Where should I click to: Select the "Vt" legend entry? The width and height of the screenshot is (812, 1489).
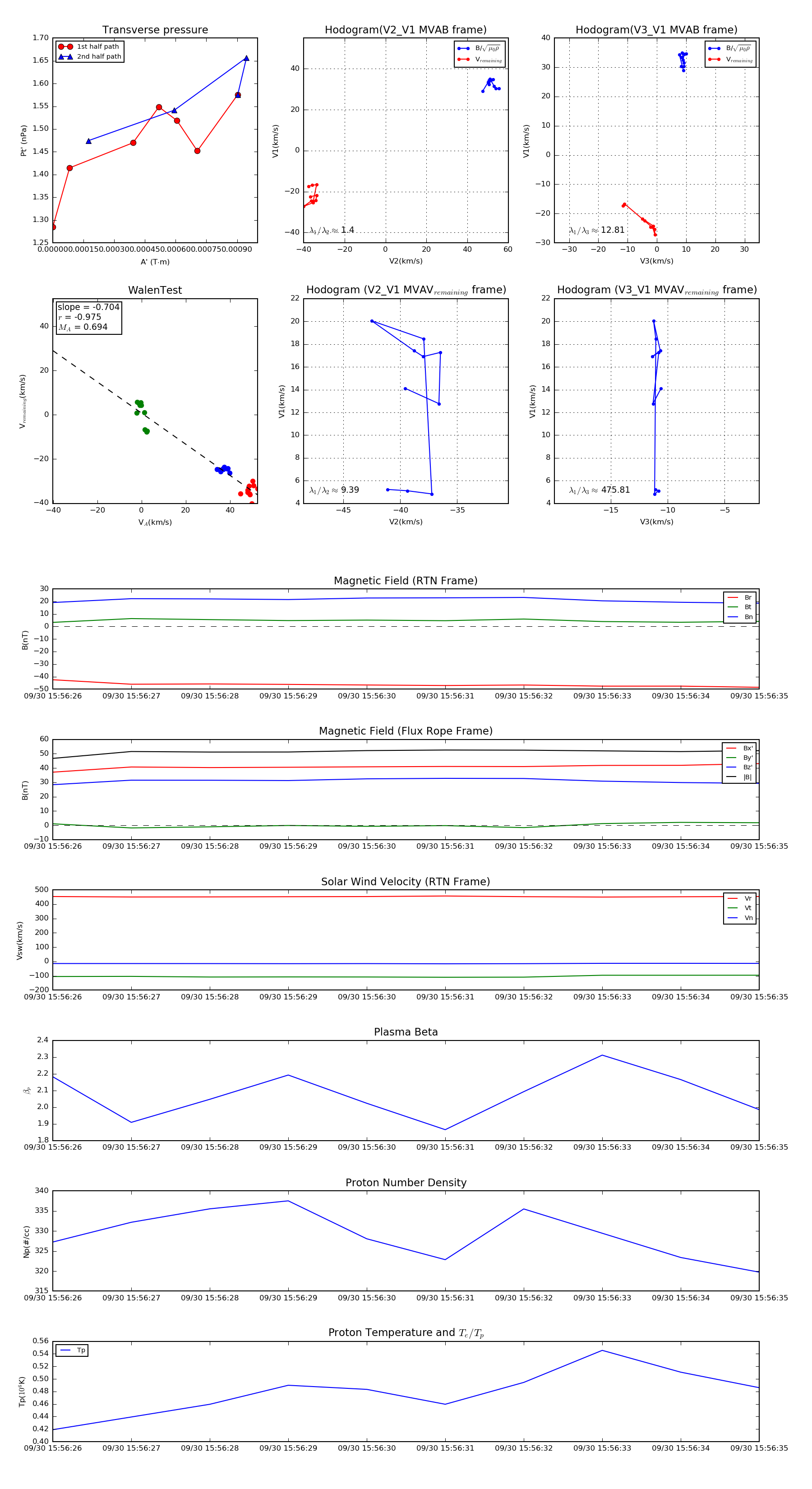click(740, 908)
